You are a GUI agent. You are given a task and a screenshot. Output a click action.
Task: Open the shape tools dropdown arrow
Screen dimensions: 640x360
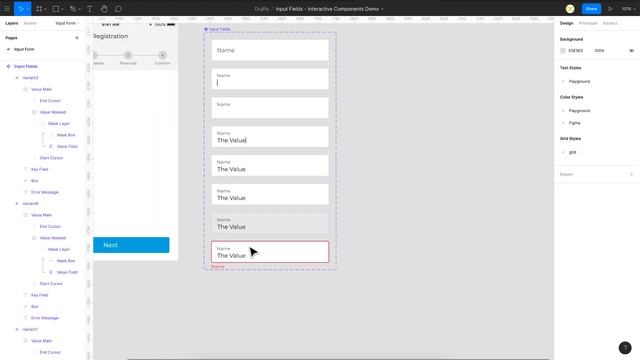(62, 9)
